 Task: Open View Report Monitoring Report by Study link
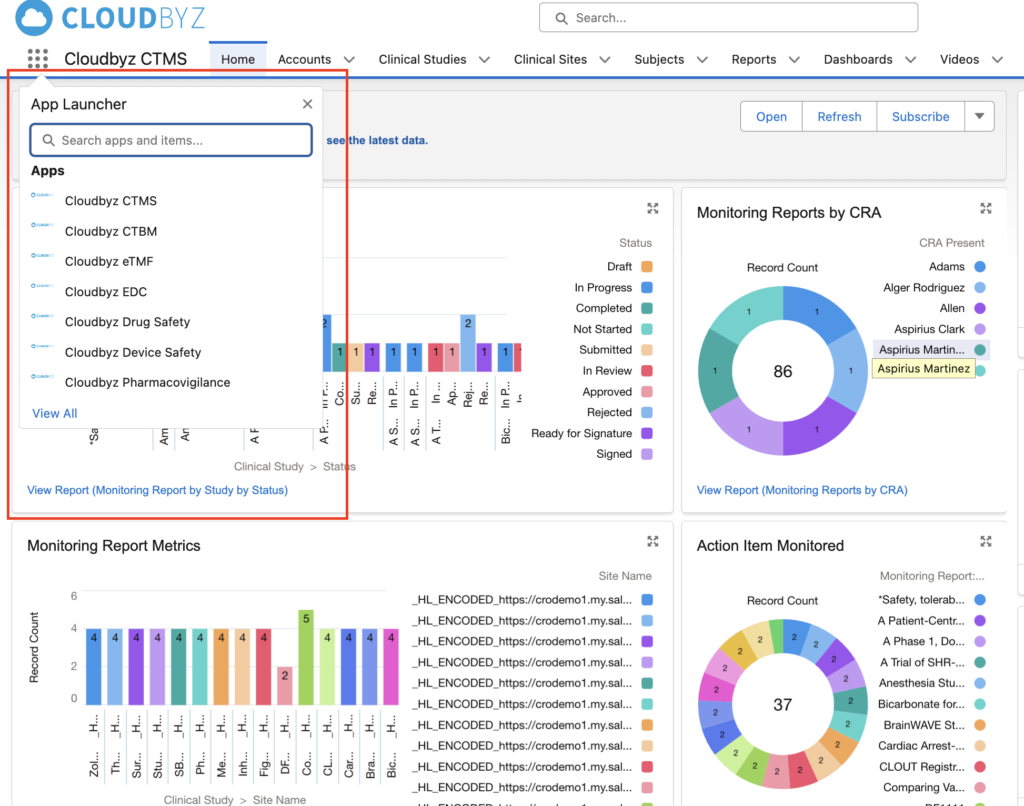click(157, 490)
